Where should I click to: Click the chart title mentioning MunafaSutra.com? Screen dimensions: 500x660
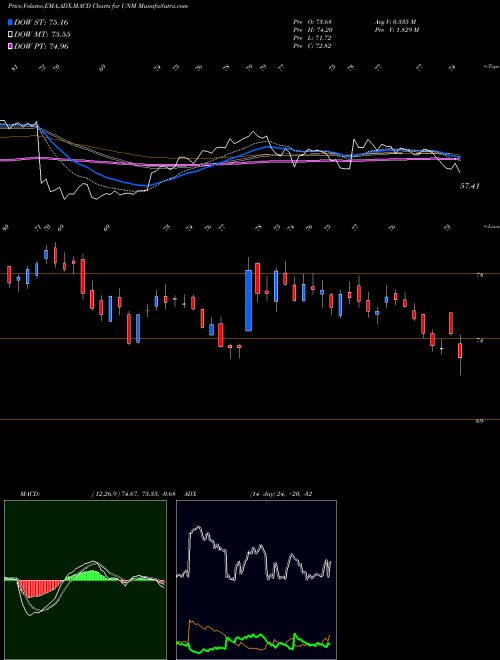(x=98, y=6)
